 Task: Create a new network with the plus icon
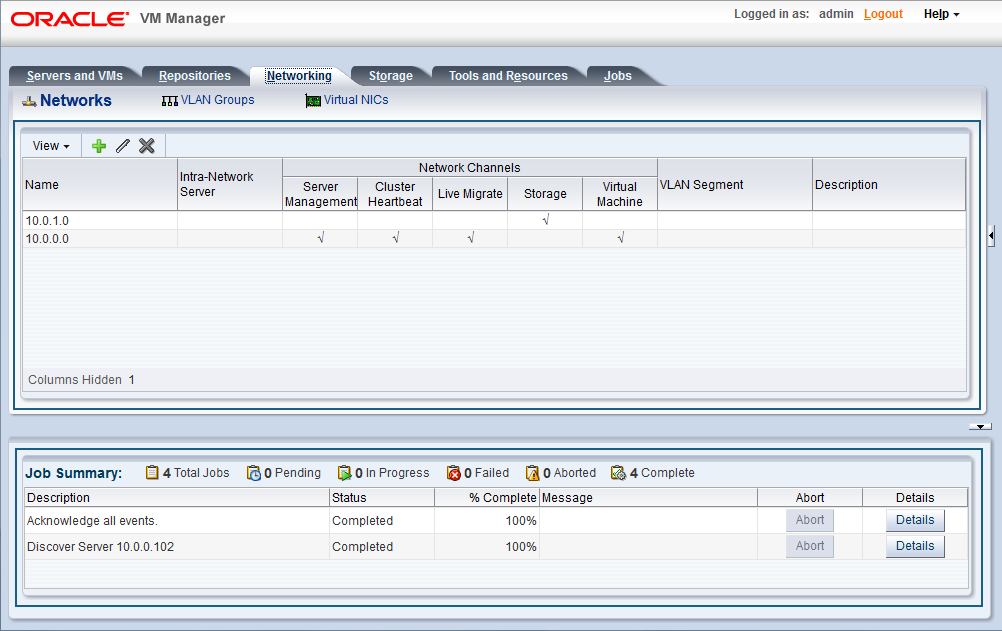pos(98,145)
